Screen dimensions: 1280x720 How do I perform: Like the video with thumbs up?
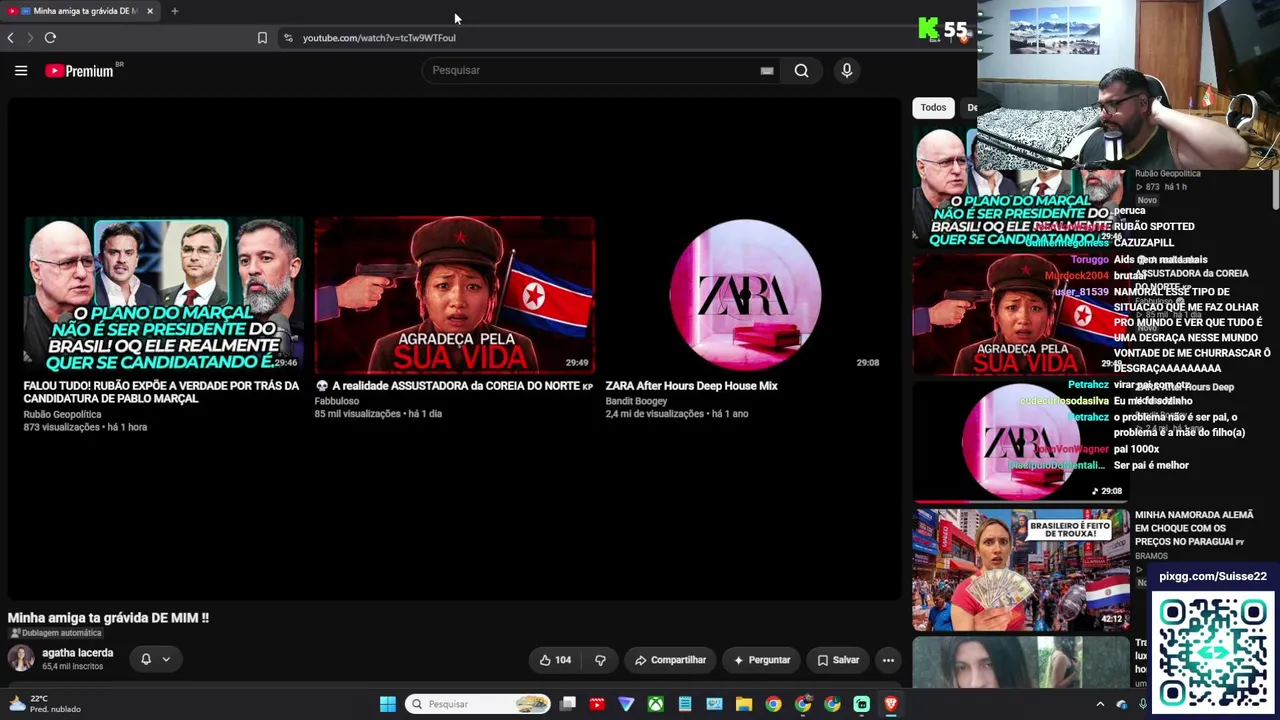click(555, 660)
